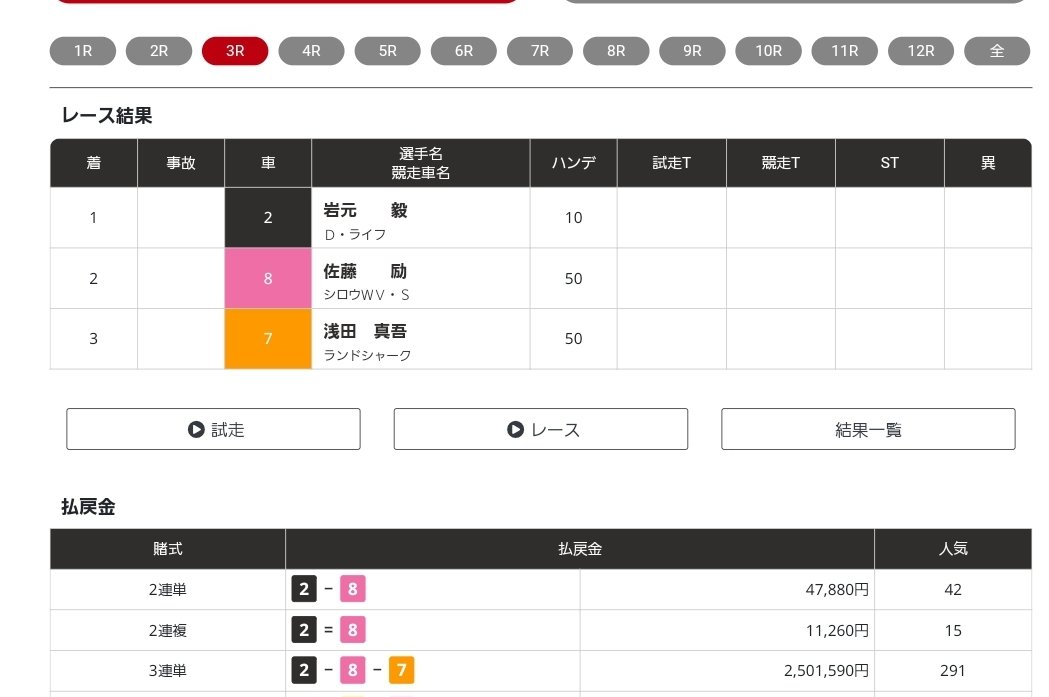This screenshot has width=1049, height=697.
Task: Click the 人気 column header
Action: click(x=953, y=549)
